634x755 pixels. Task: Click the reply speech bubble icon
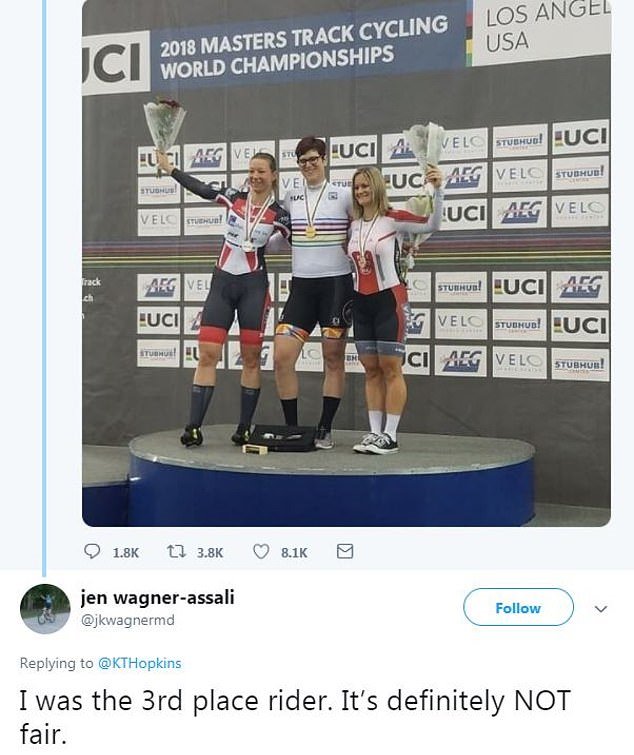(92, 551)
